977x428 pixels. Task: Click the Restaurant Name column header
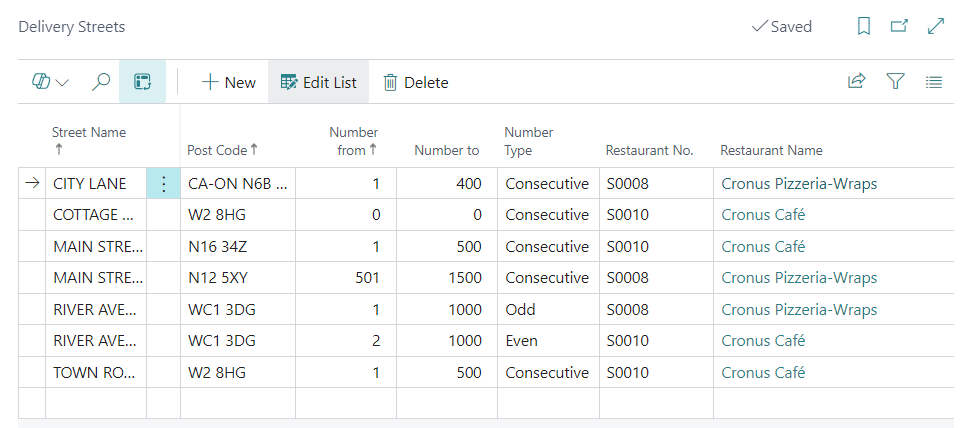[x=771, y=150]
